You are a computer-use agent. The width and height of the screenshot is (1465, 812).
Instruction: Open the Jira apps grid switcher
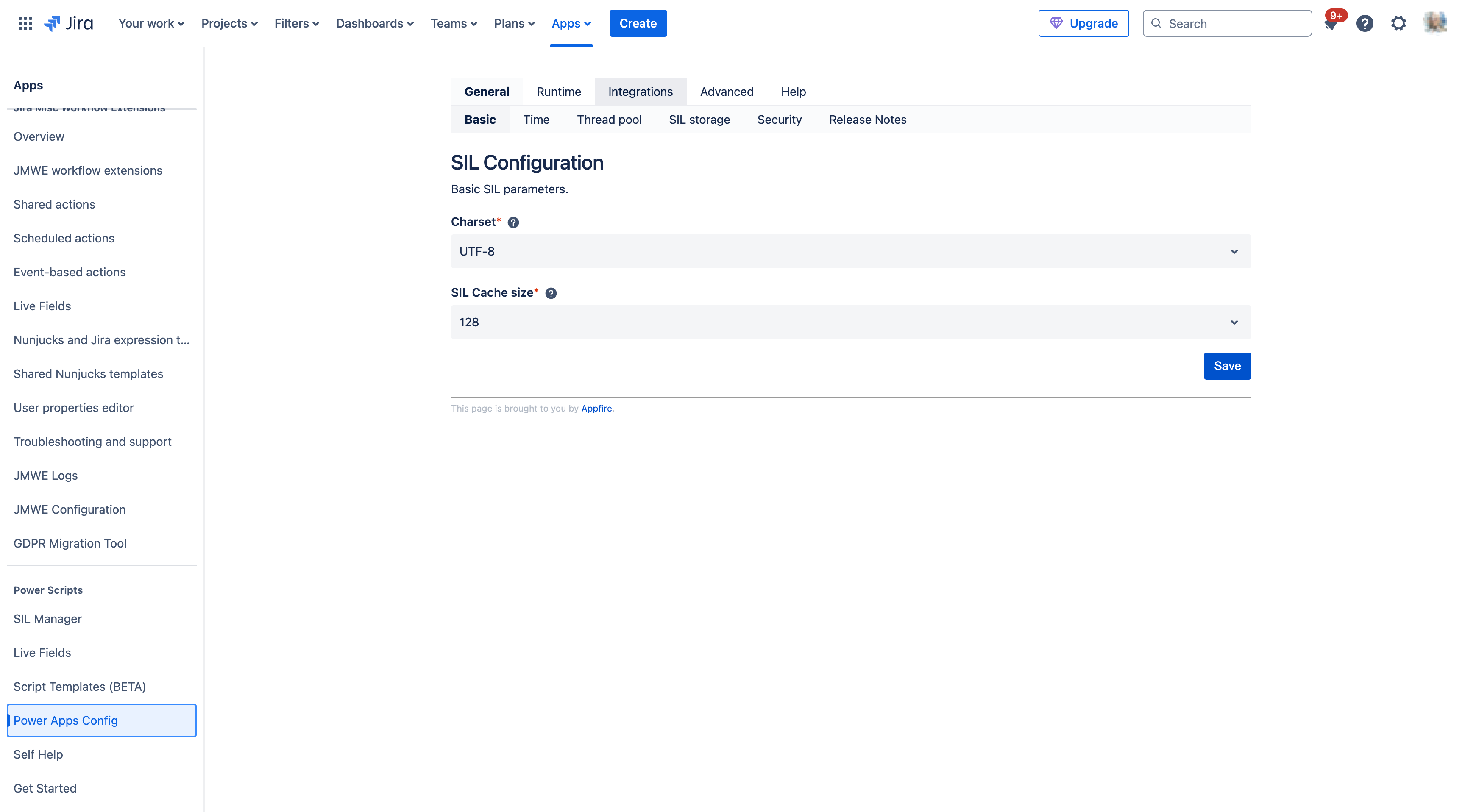point(25,23)
